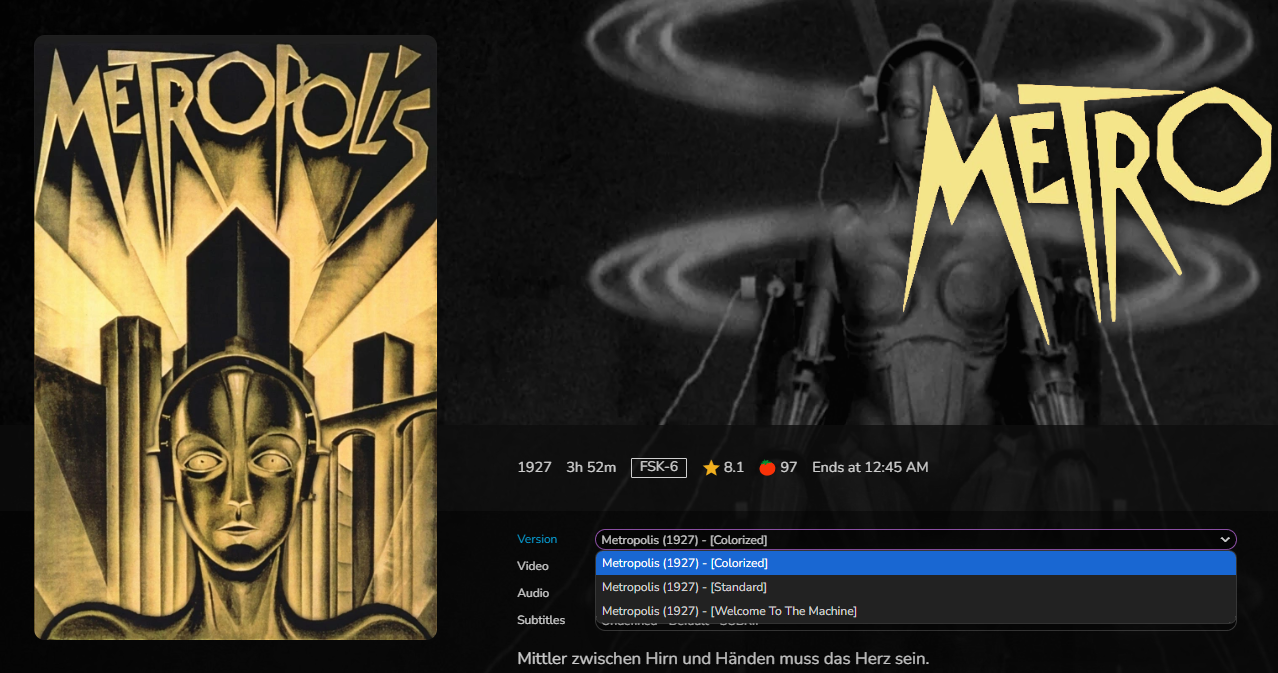
Task: Click the gold star rating icon
Action: pyautogui.click(x=711, y=468)
